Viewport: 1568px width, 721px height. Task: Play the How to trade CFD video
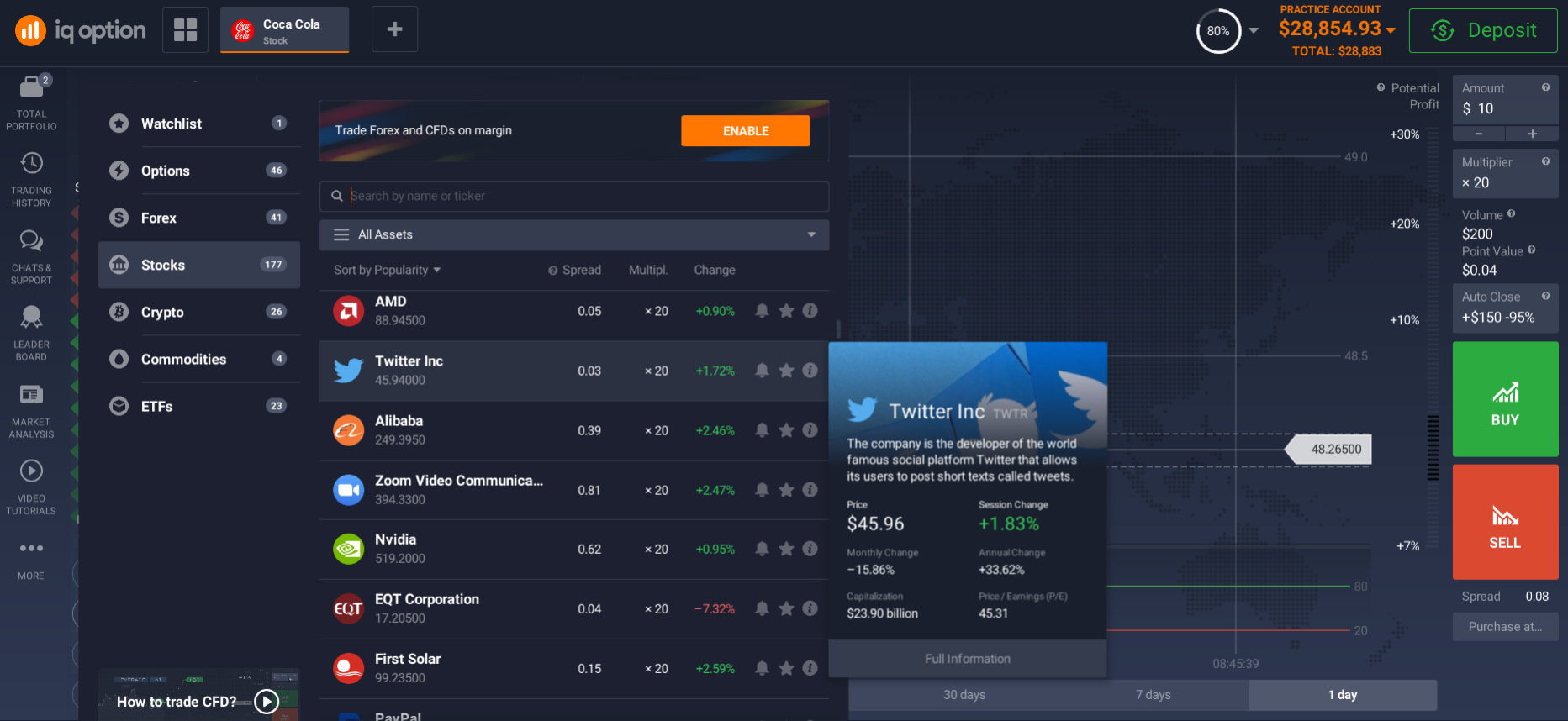click(x=267, y=701)
